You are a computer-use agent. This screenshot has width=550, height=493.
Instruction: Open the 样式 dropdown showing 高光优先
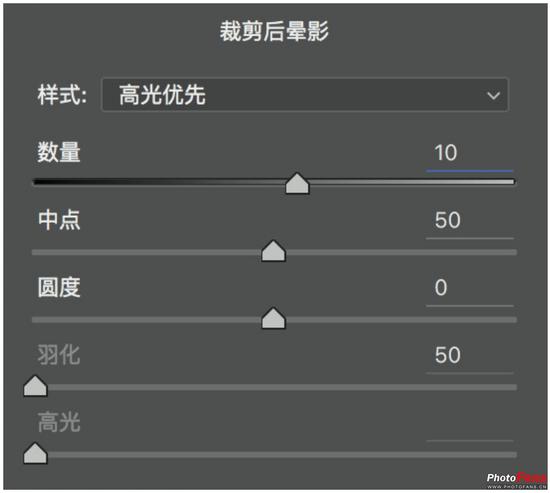click(x=305, y=95)
